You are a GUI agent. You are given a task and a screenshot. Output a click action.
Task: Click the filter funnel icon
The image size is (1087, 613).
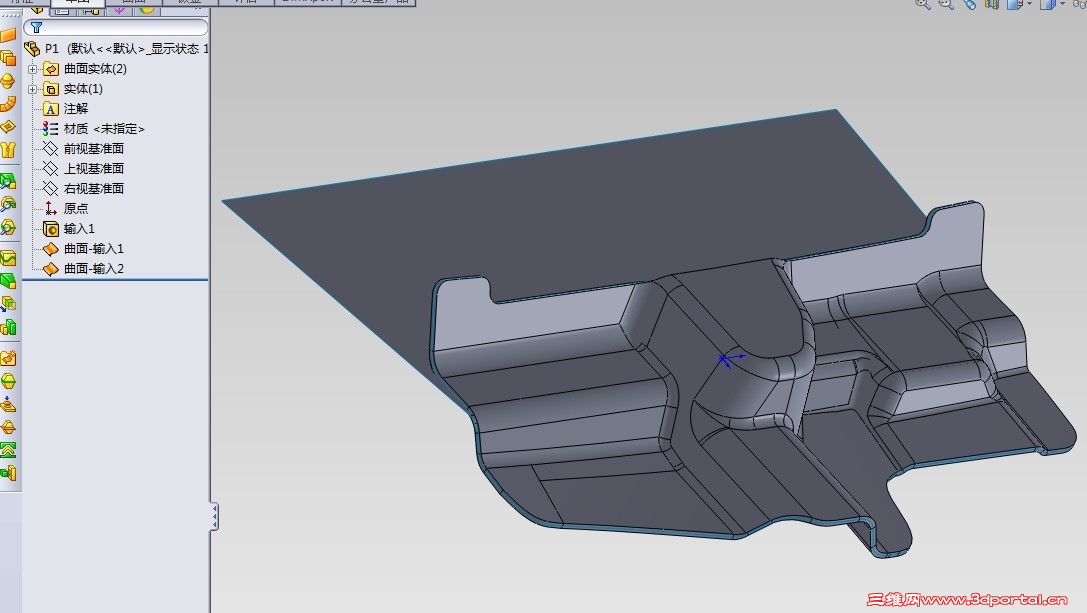pos(37,27)
